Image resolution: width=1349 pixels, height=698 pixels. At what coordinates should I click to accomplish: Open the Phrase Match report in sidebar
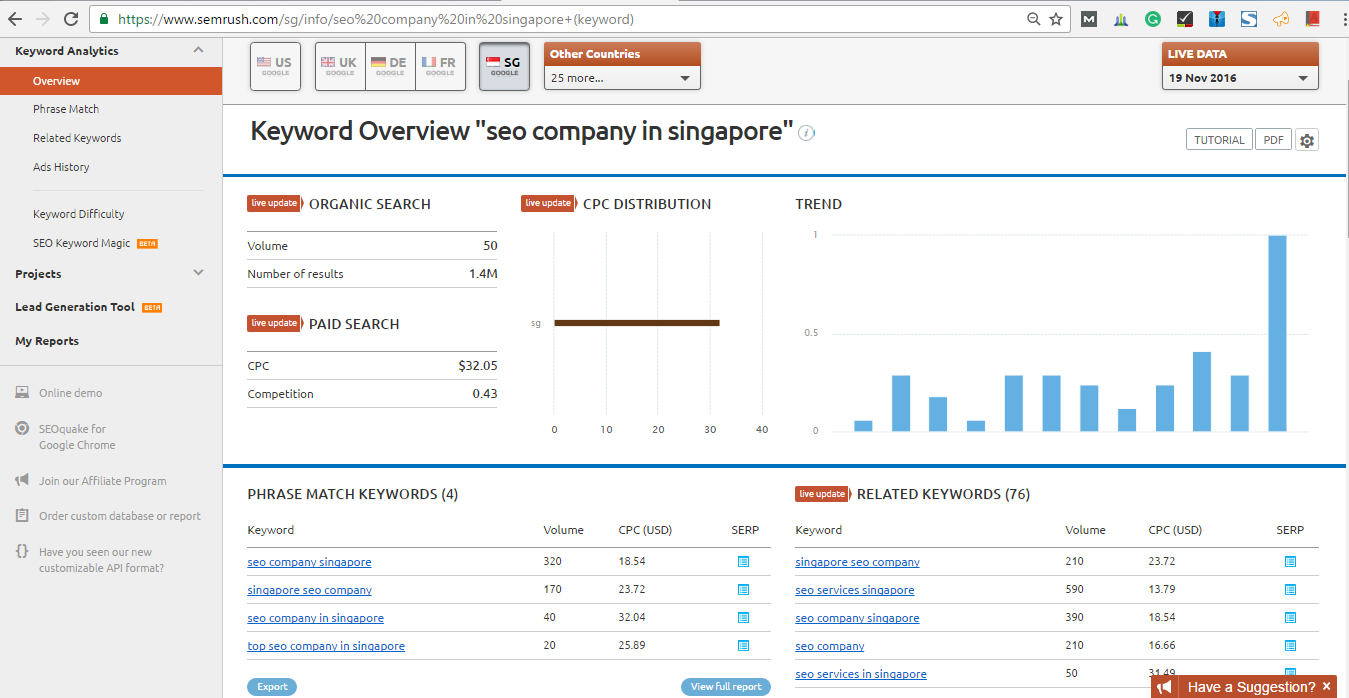pyautogui.click(x=66, y=109)
